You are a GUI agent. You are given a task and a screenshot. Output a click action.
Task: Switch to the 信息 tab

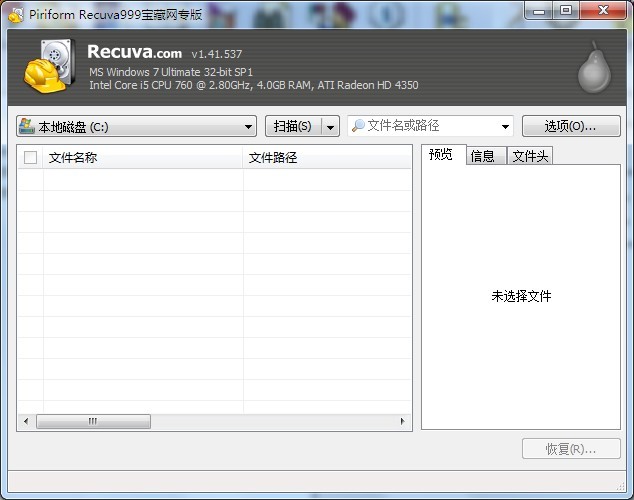[x=483, y=156]
